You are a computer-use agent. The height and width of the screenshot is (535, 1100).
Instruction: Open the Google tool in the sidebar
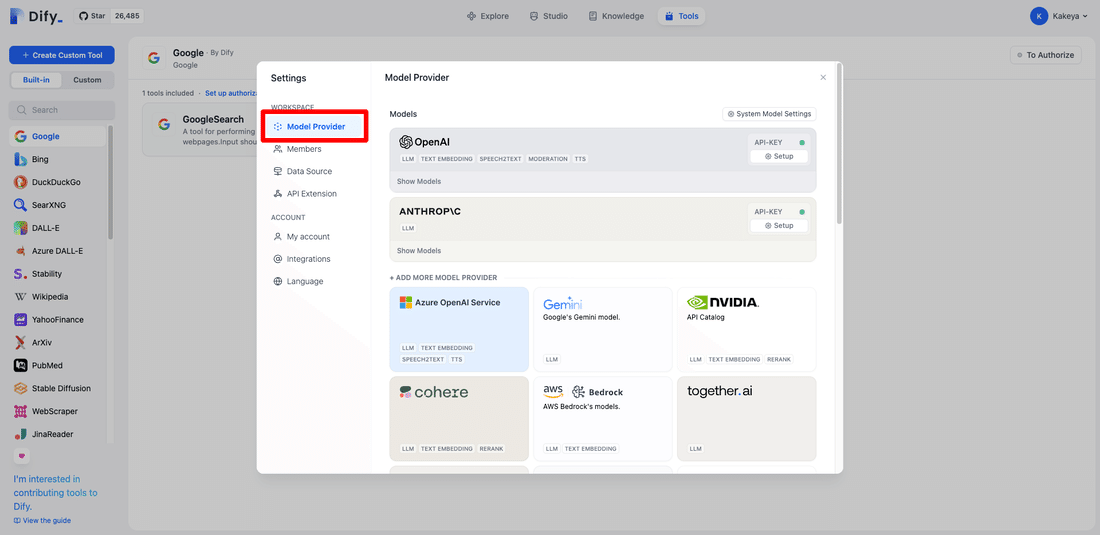tap(58, 137)
